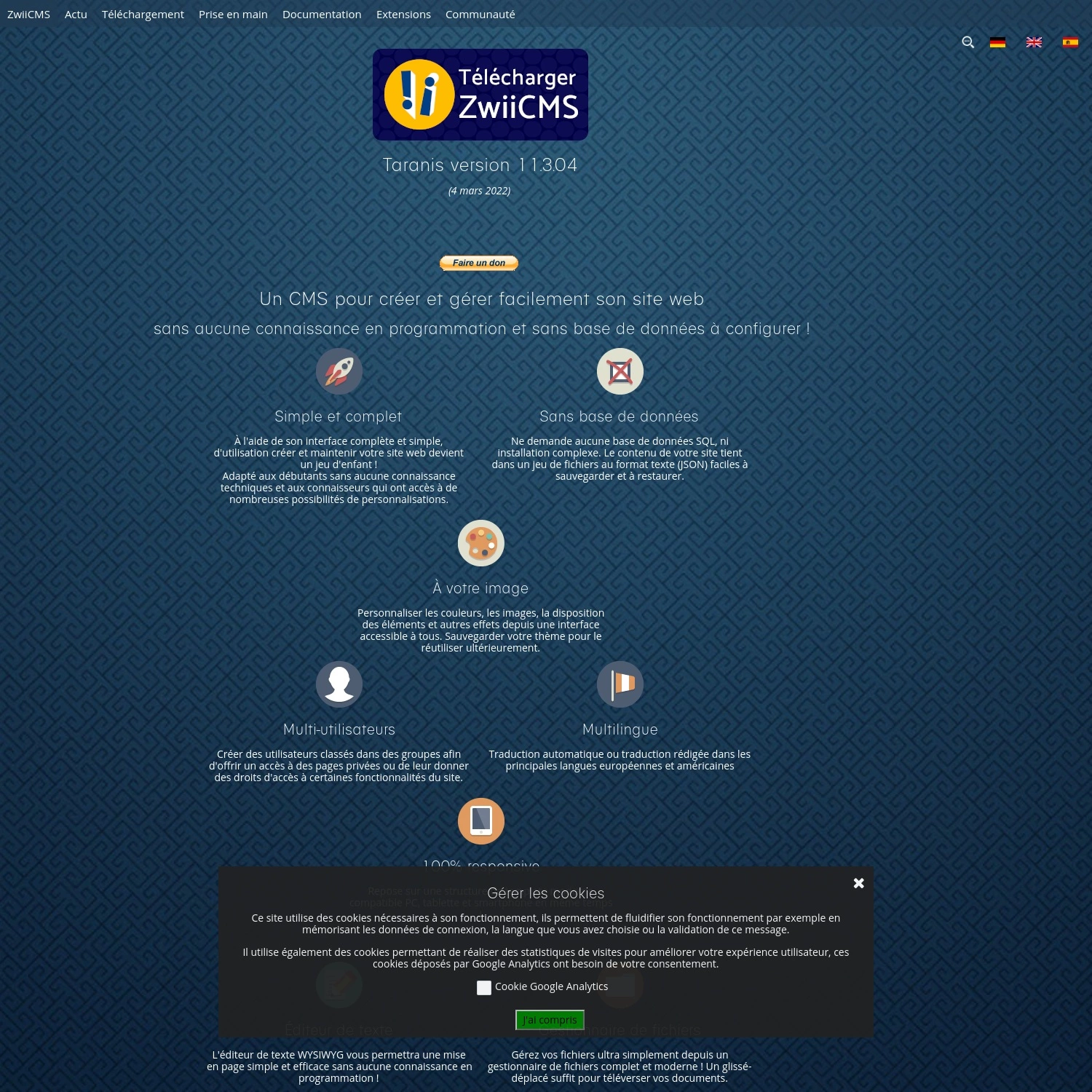Click the (4 mars 2022) date text
Screen dimensions: 1092x1092
click(x=479, y=191)
